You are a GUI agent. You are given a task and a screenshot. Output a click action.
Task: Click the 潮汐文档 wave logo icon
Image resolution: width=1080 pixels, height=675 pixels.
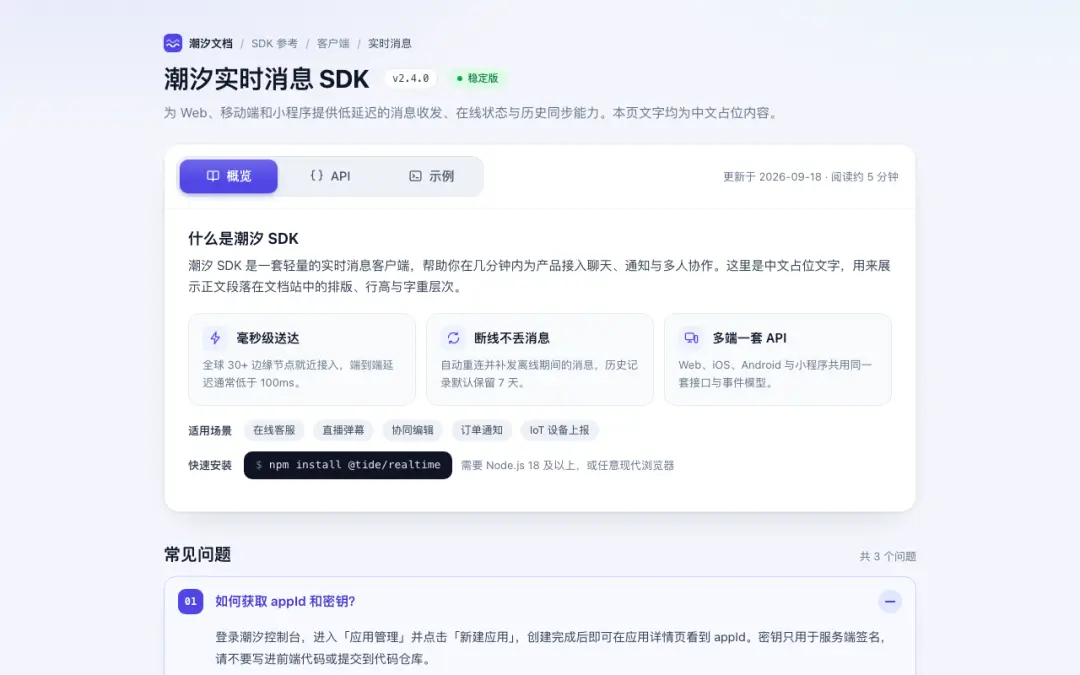pos(173,43)
